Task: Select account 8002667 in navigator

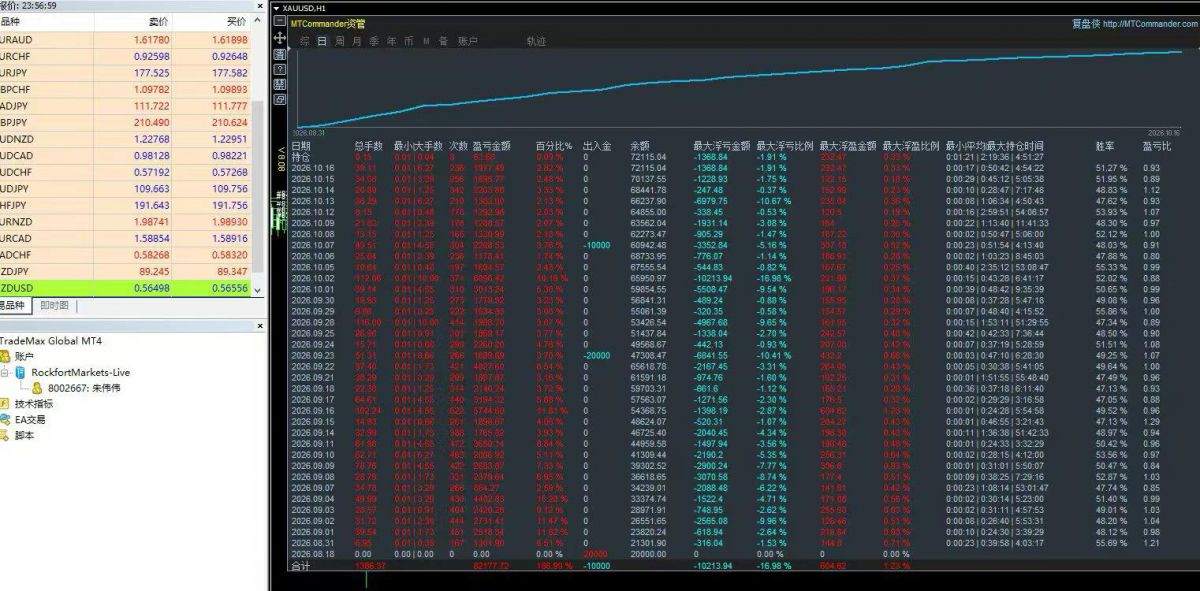Action: tap(85, 387)
